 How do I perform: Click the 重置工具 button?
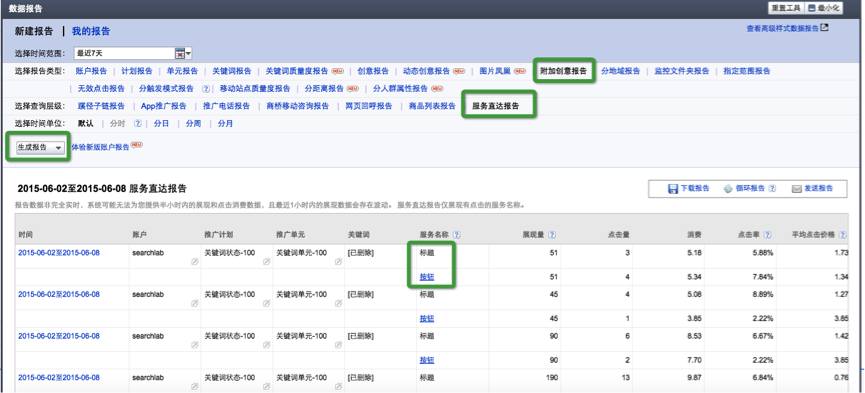pos(786,8)
